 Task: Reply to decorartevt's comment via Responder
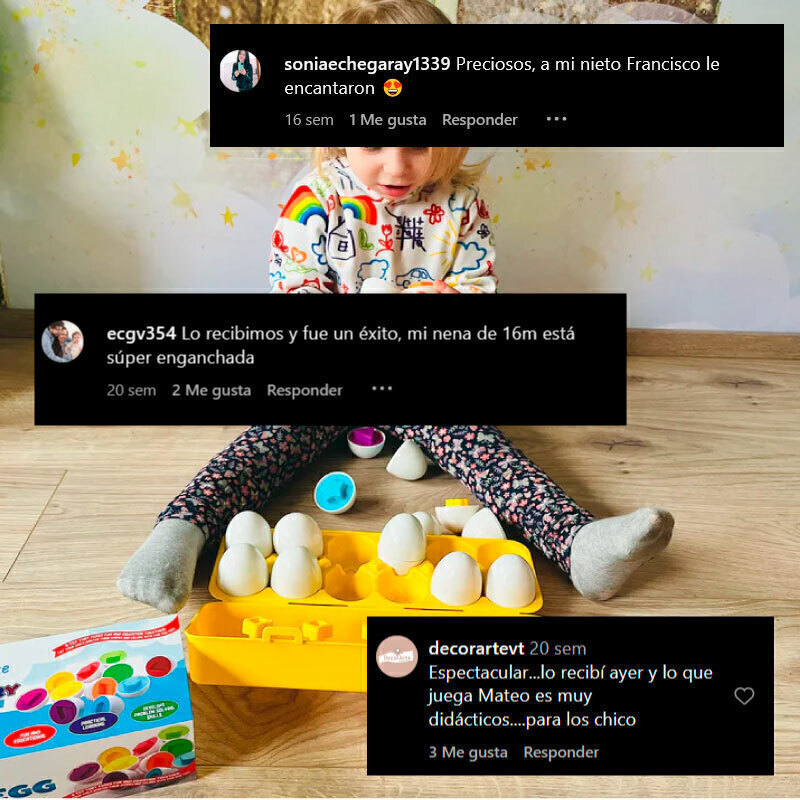coord(561,752)
